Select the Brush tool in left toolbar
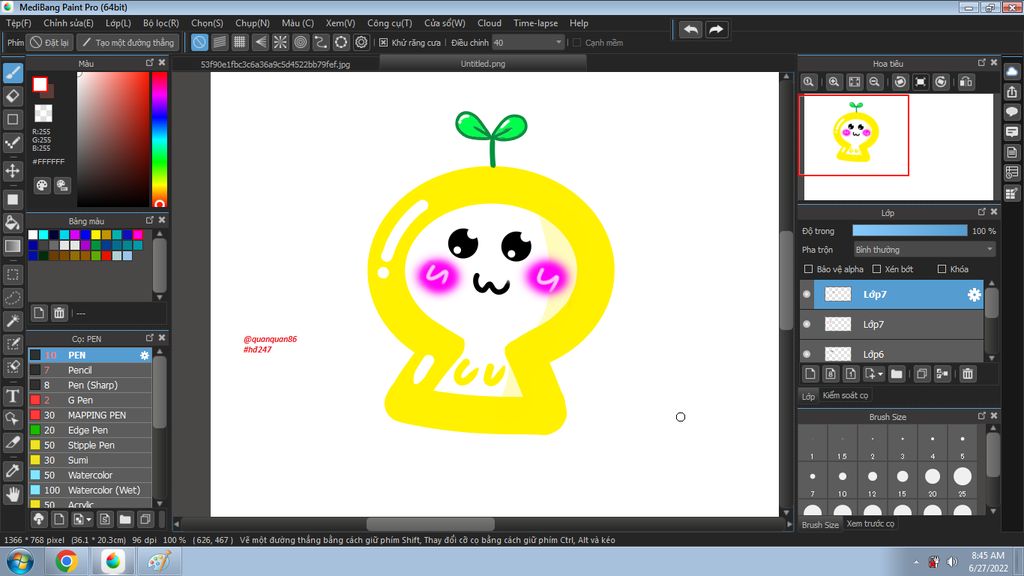This screenshot has width=1024, height=576. coord(12,73)
